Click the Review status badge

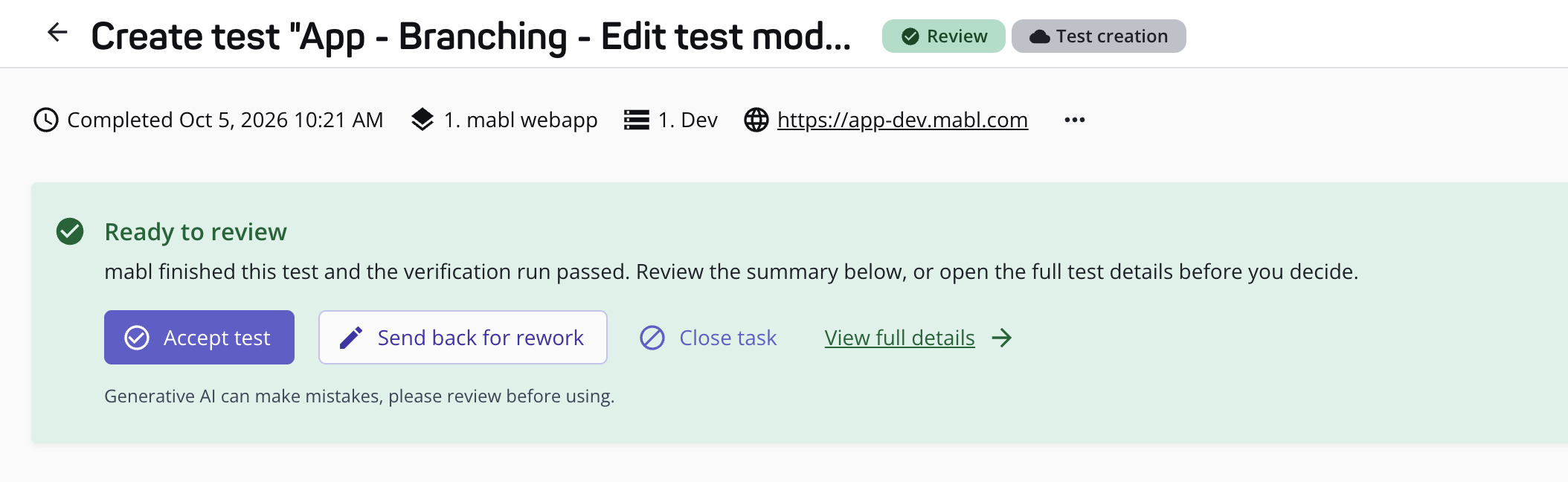tap(944, 36)
